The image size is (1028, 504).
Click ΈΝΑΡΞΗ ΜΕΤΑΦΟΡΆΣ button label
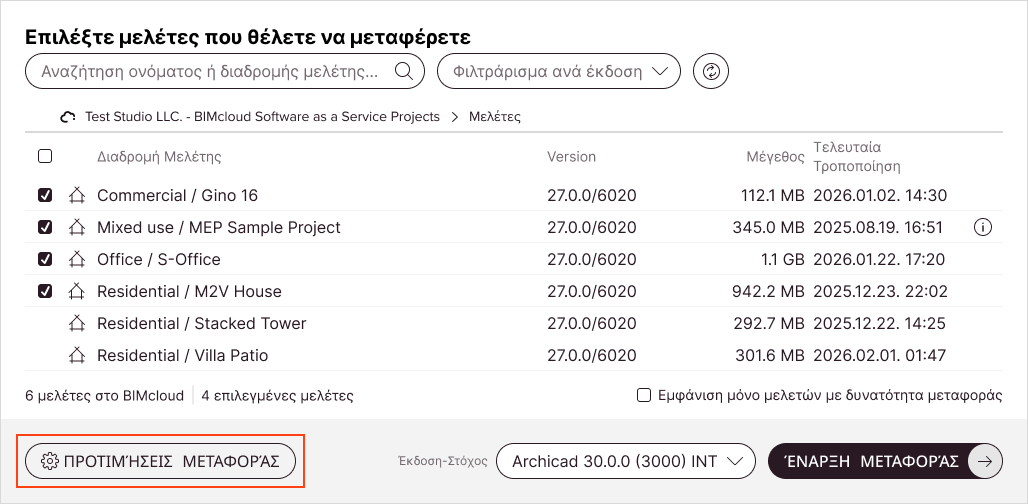[x=872, y=461]
